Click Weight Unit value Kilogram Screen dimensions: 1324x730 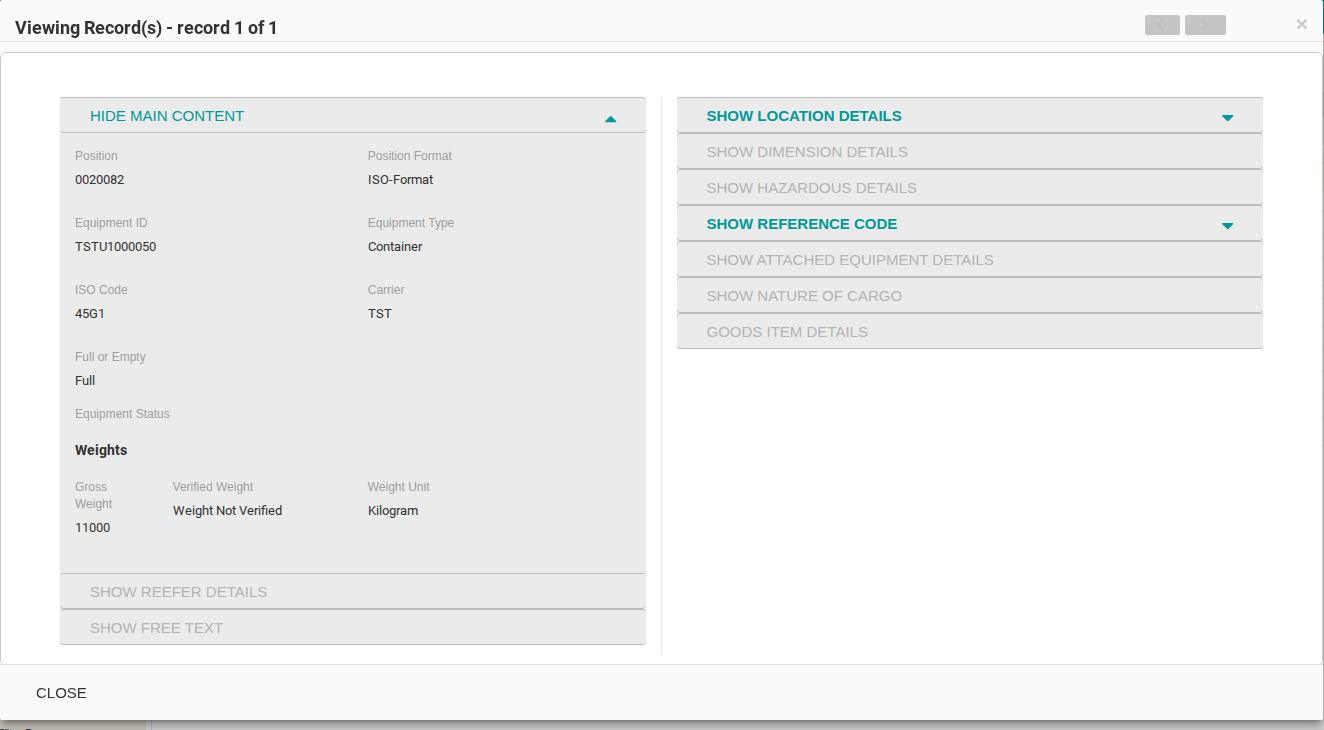click(x=393, y=511)
